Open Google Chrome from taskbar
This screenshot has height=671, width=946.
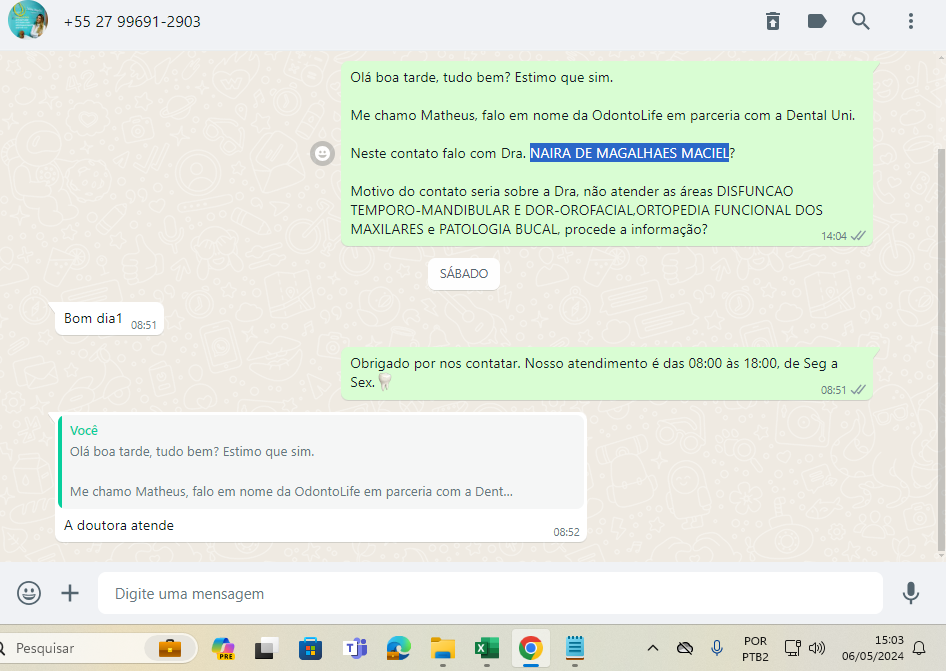(530, 648)
